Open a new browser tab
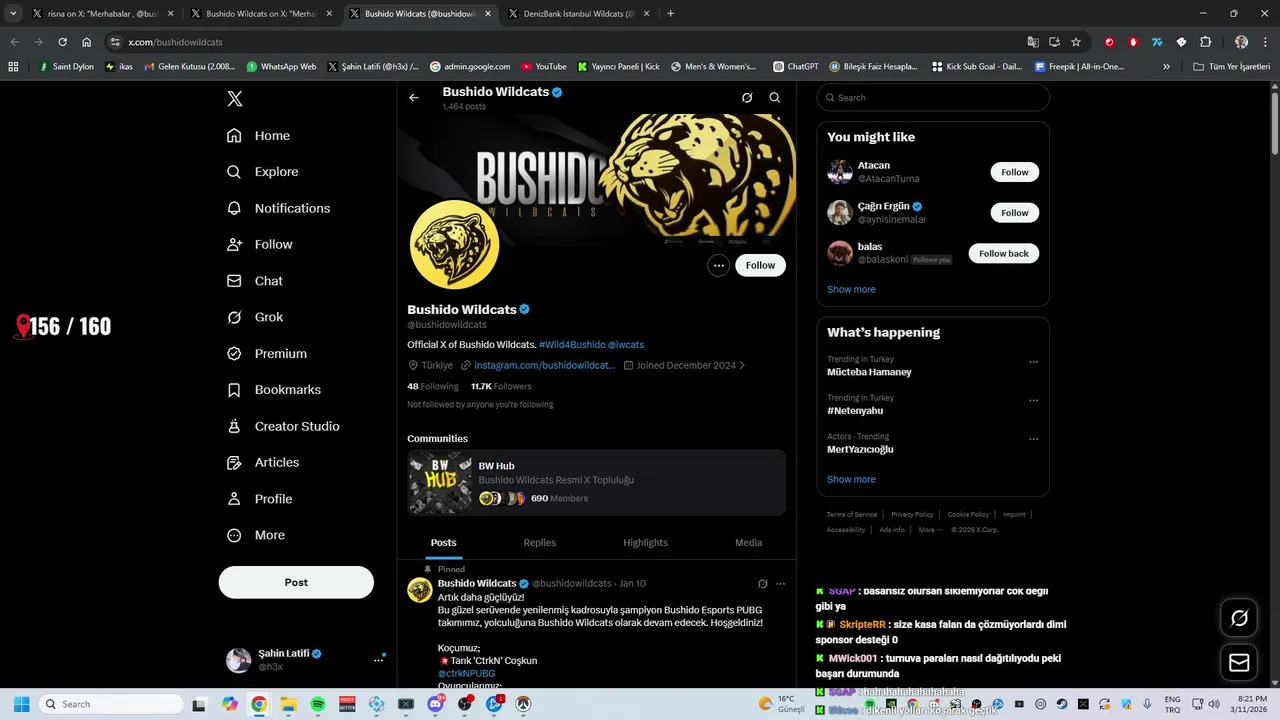The height and width of the screenshot is (720, 1280). [x=670, y=14]
